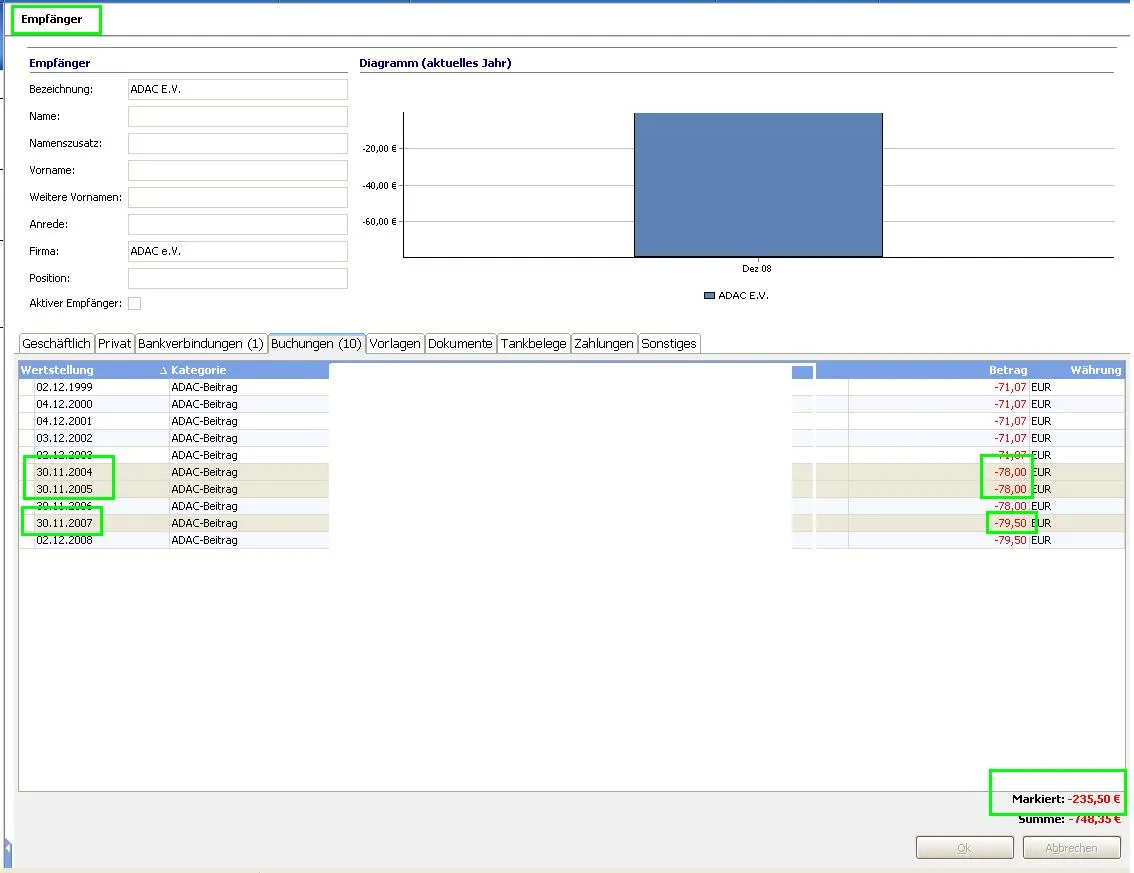Open the Bankverbindungen (1) tab
This screenshot has width=1134, height=873.
201,343
